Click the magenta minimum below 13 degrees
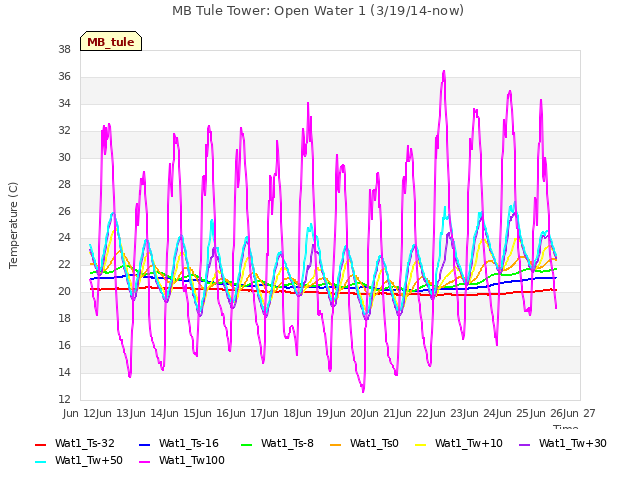 [363, 391]
